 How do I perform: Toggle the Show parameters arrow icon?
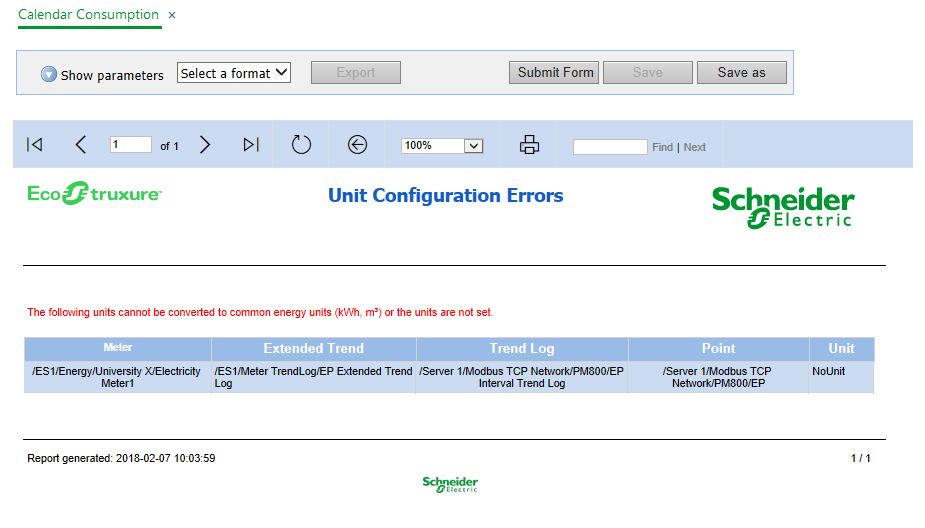48,74
